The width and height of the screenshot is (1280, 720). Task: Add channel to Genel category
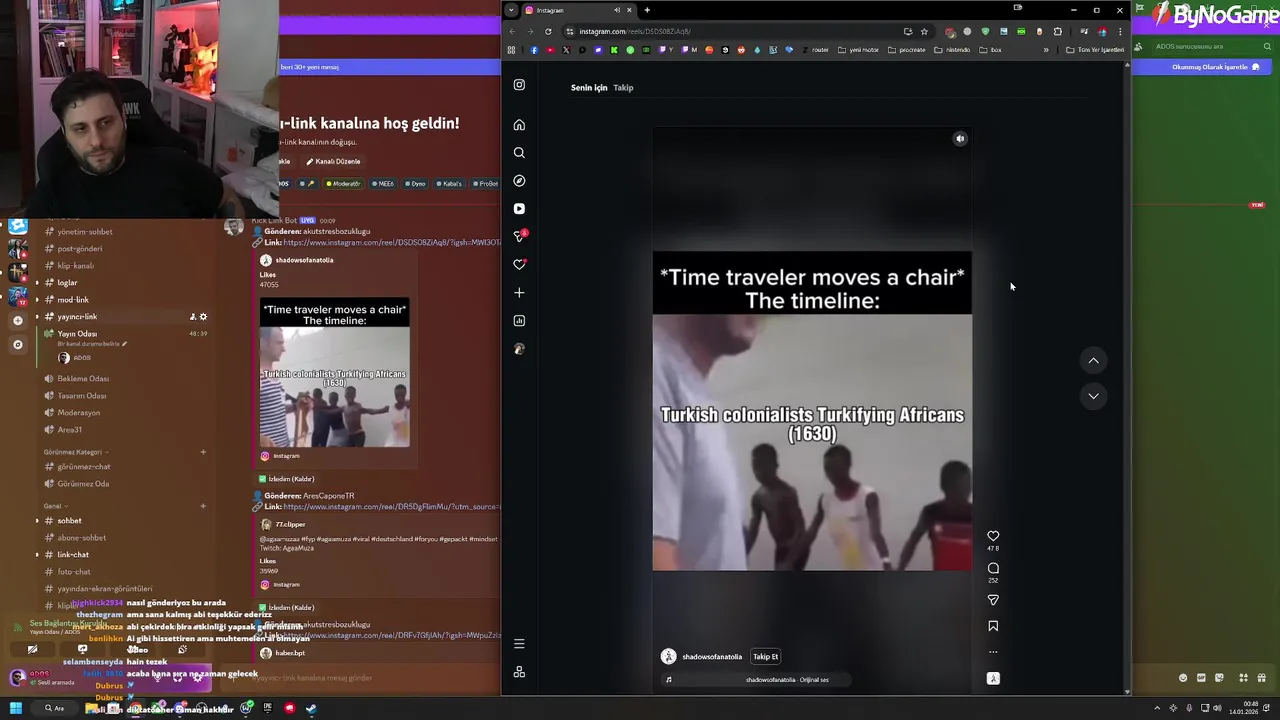pyautogui.click(x=203, y=506)
